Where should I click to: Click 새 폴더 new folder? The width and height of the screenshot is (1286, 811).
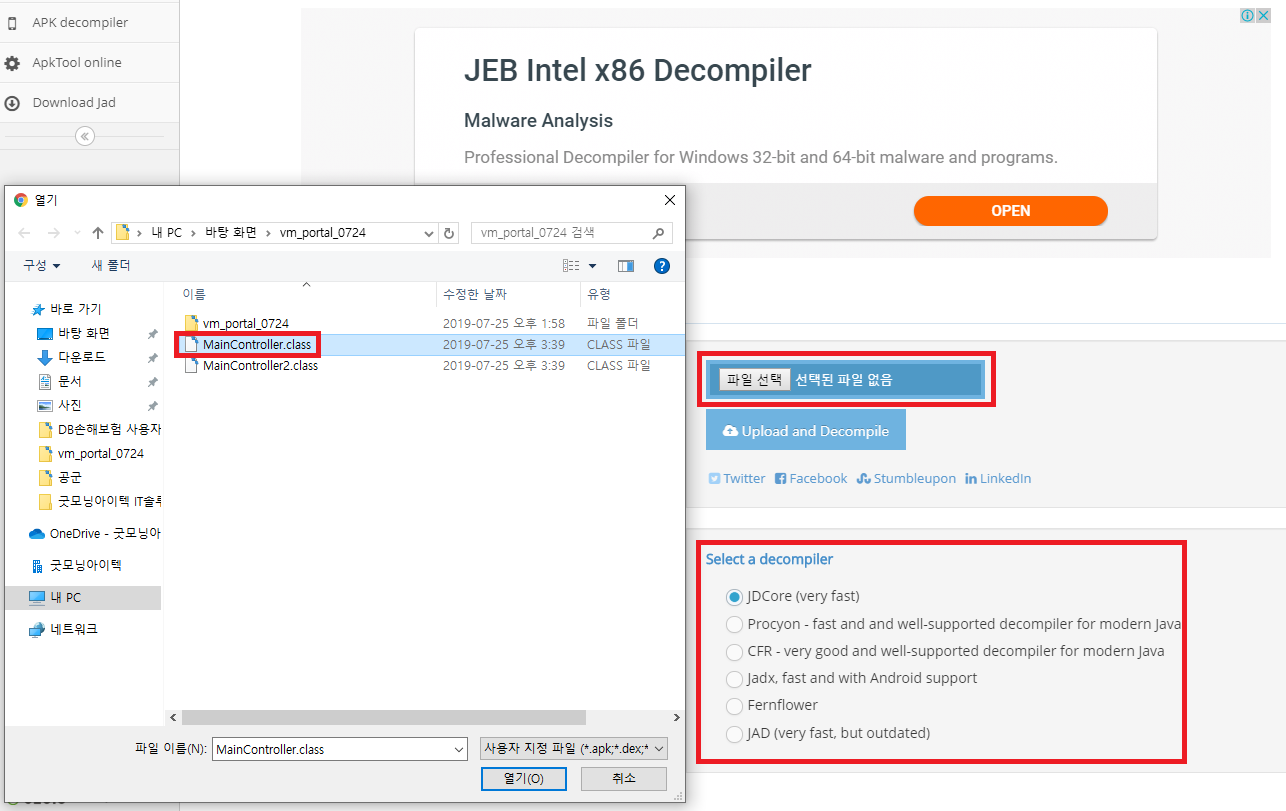click(x=111, y=265)
